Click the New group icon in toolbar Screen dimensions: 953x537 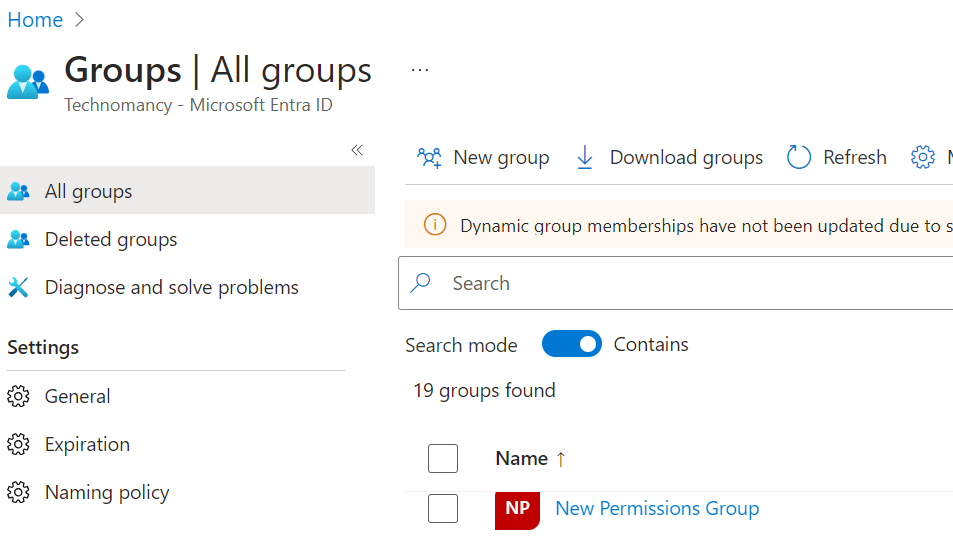click(430, 157)
